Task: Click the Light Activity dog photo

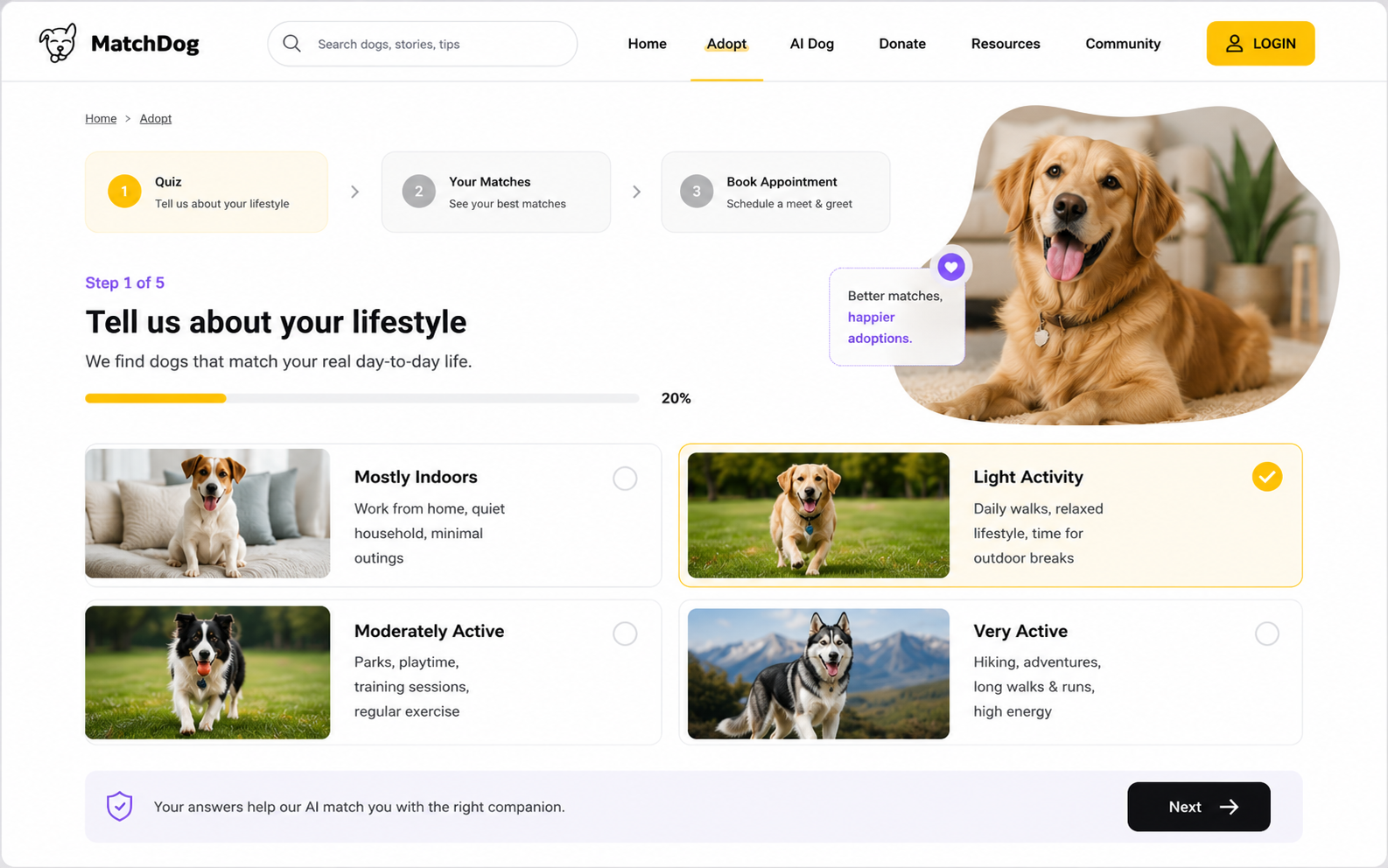Action: (x=818, y=514)
